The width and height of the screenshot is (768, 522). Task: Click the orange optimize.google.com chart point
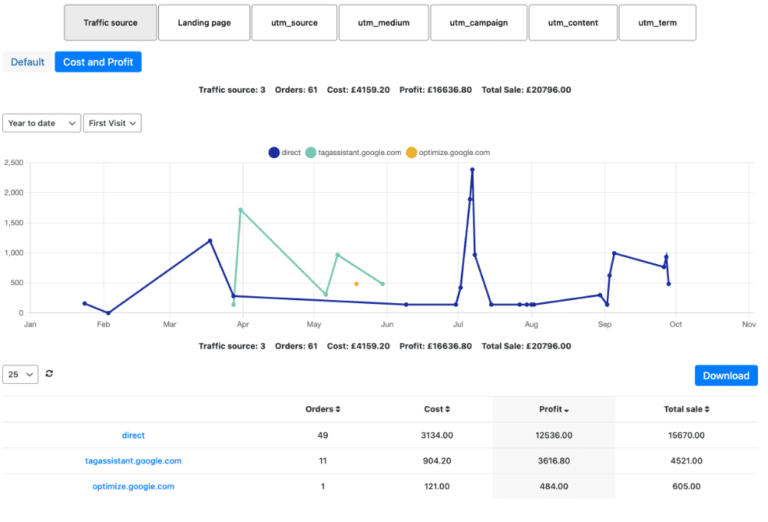[x=357, y=284]
